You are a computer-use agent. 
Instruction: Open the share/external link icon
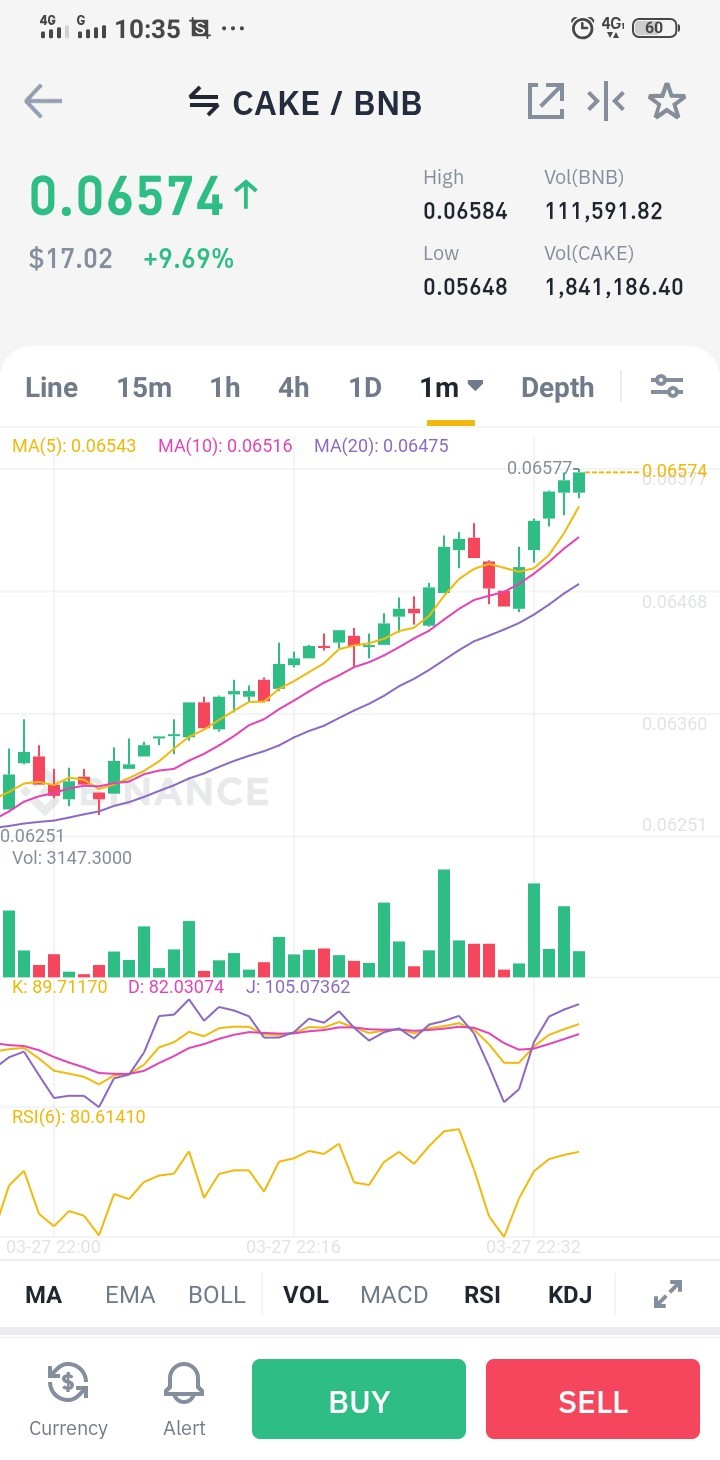tap(546, 101)
